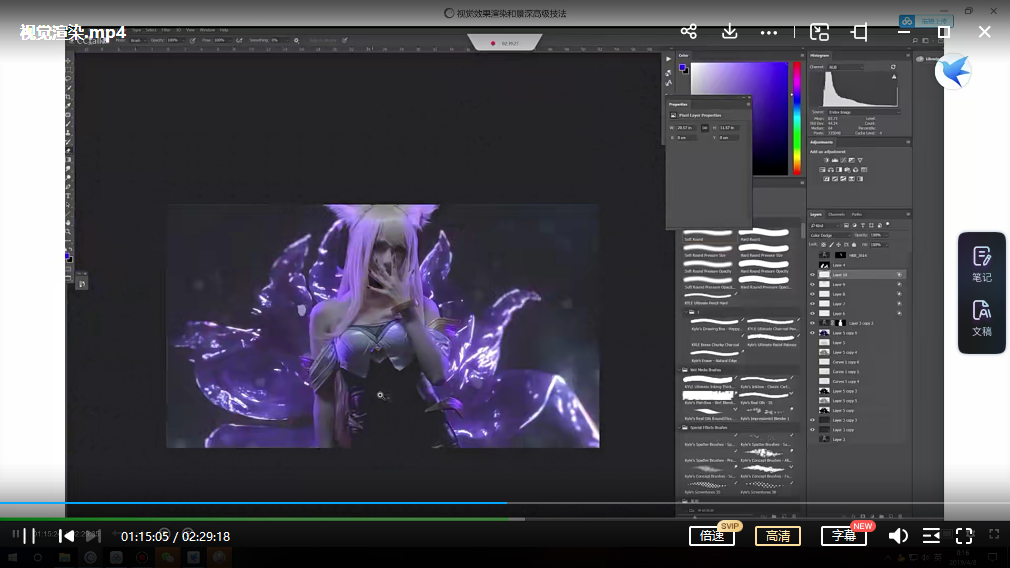Filter layers by smart object icon

[x=880, y=225]
